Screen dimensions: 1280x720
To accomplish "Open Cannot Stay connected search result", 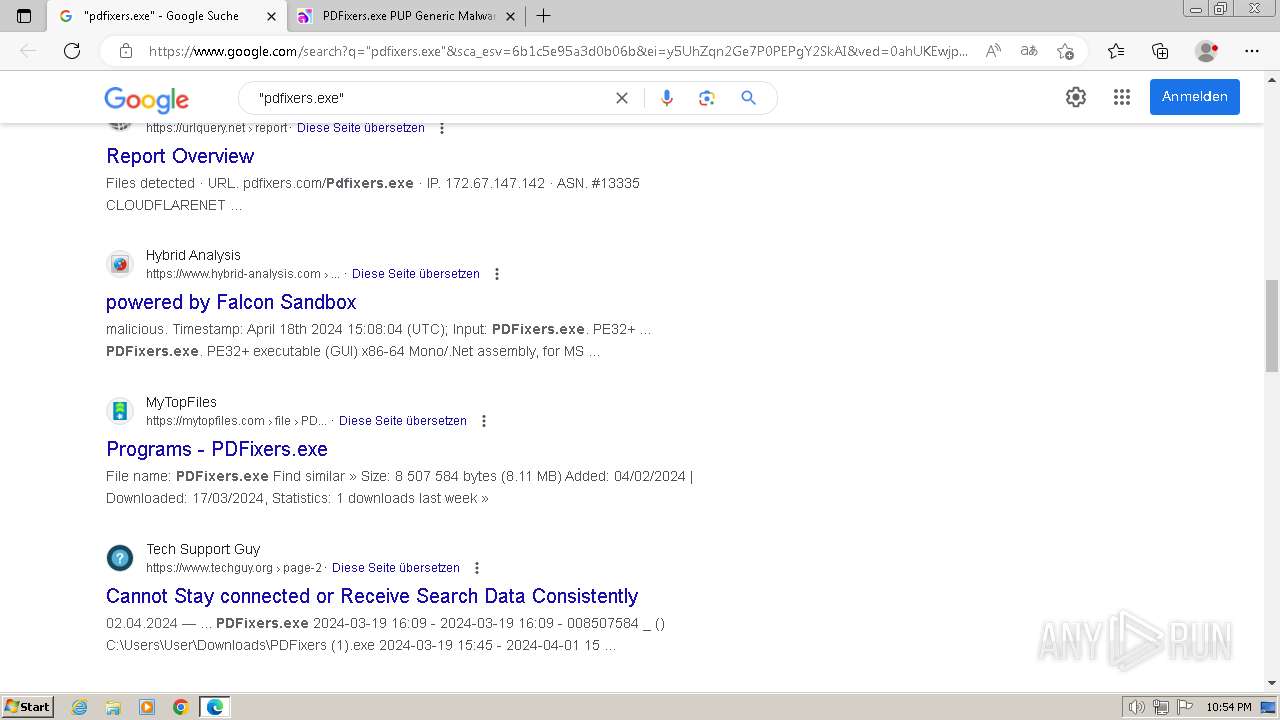I will (x=372, y=596).
